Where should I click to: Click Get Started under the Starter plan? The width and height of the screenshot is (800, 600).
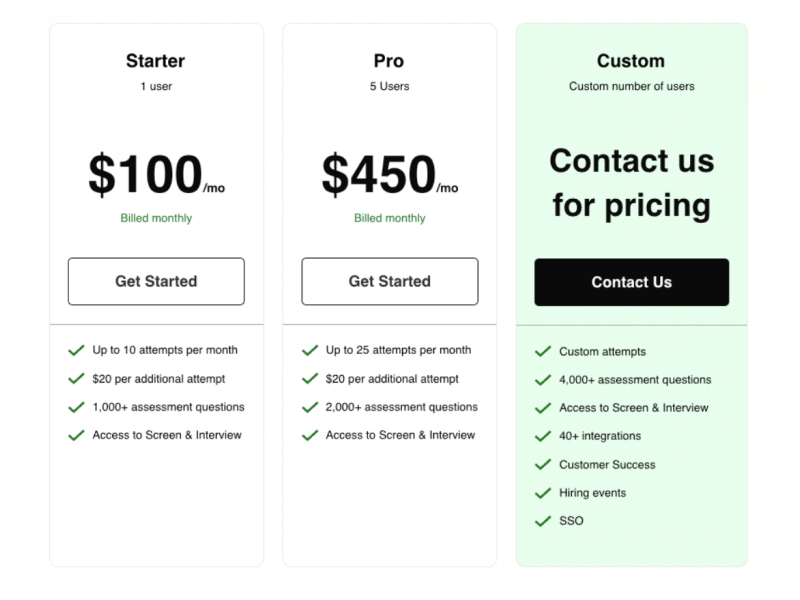pyautogui.click(x=156, y=281)
